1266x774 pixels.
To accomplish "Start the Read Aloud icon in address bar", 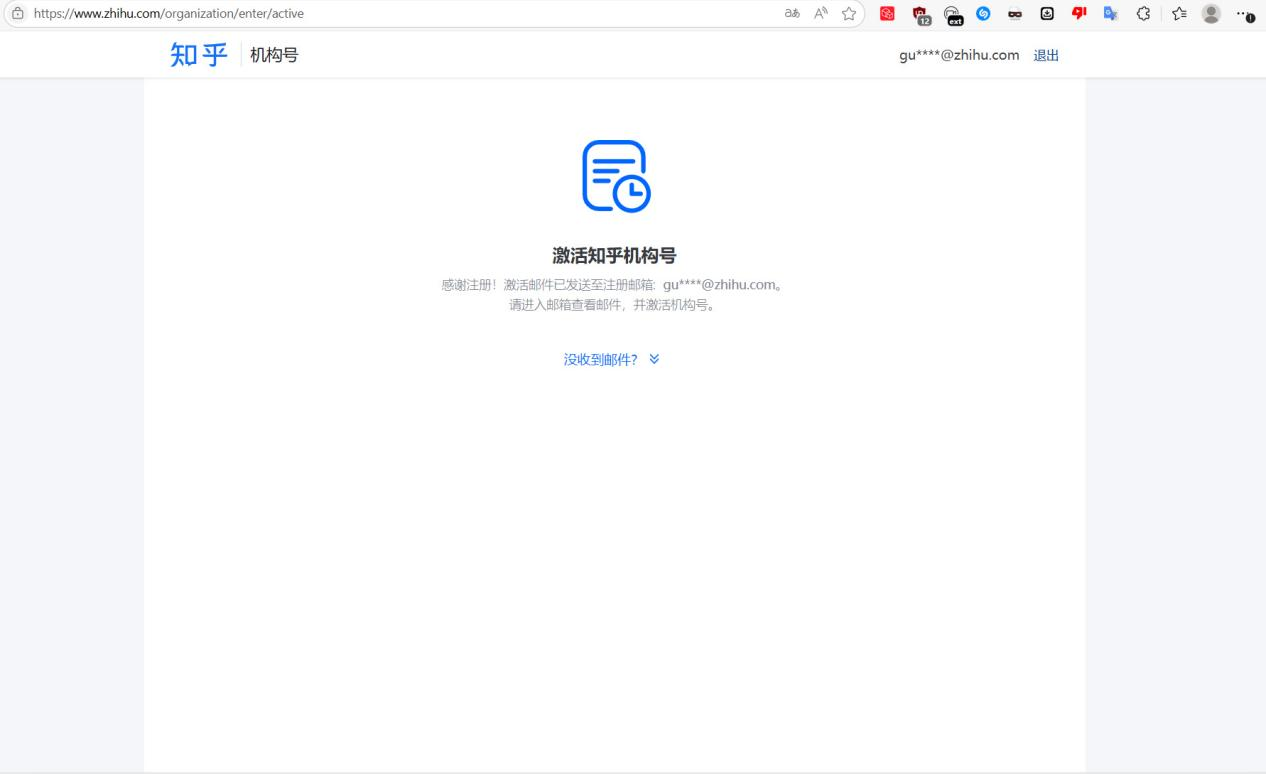I will point(820,14).
